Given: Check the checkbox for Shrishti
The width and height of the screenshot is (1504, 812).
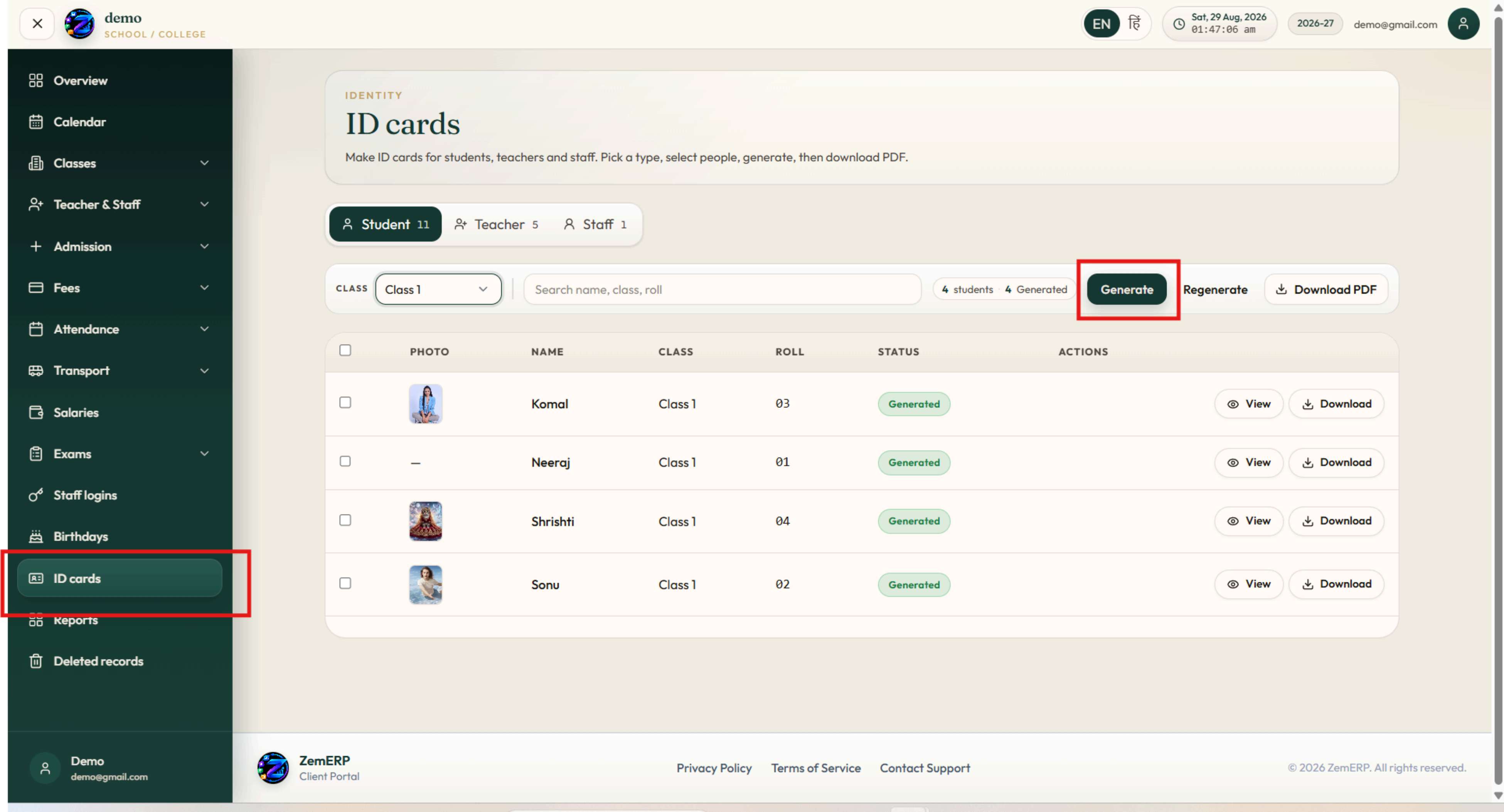Looking at the screenshot, I should (345, 520).
